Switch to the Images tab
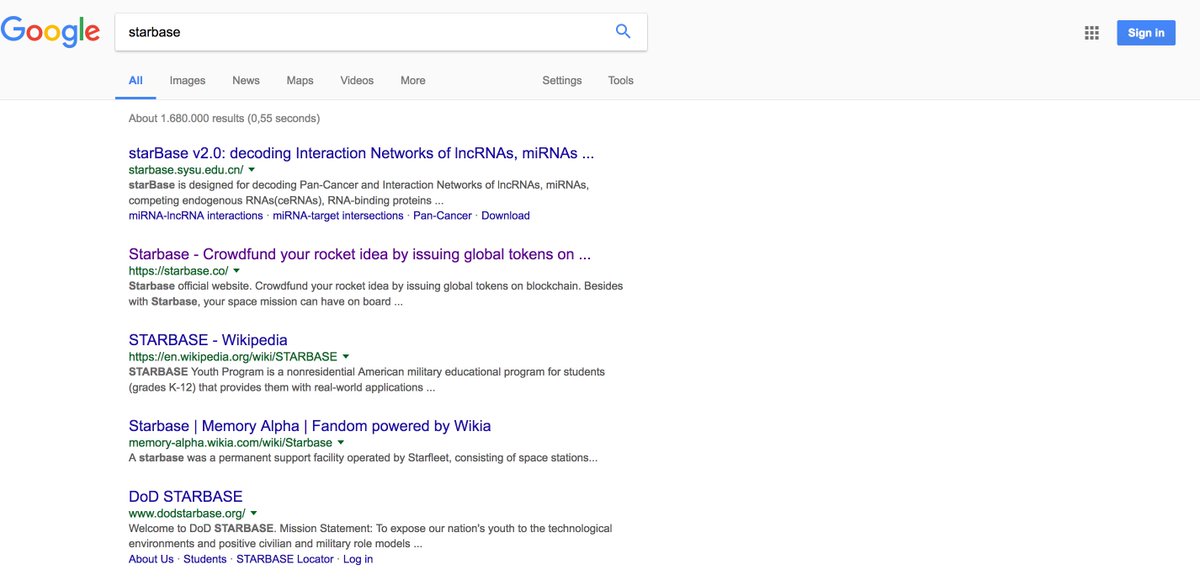Image resolution: width=1200 pixels, height=586 pixels. (x=188, y=81)
